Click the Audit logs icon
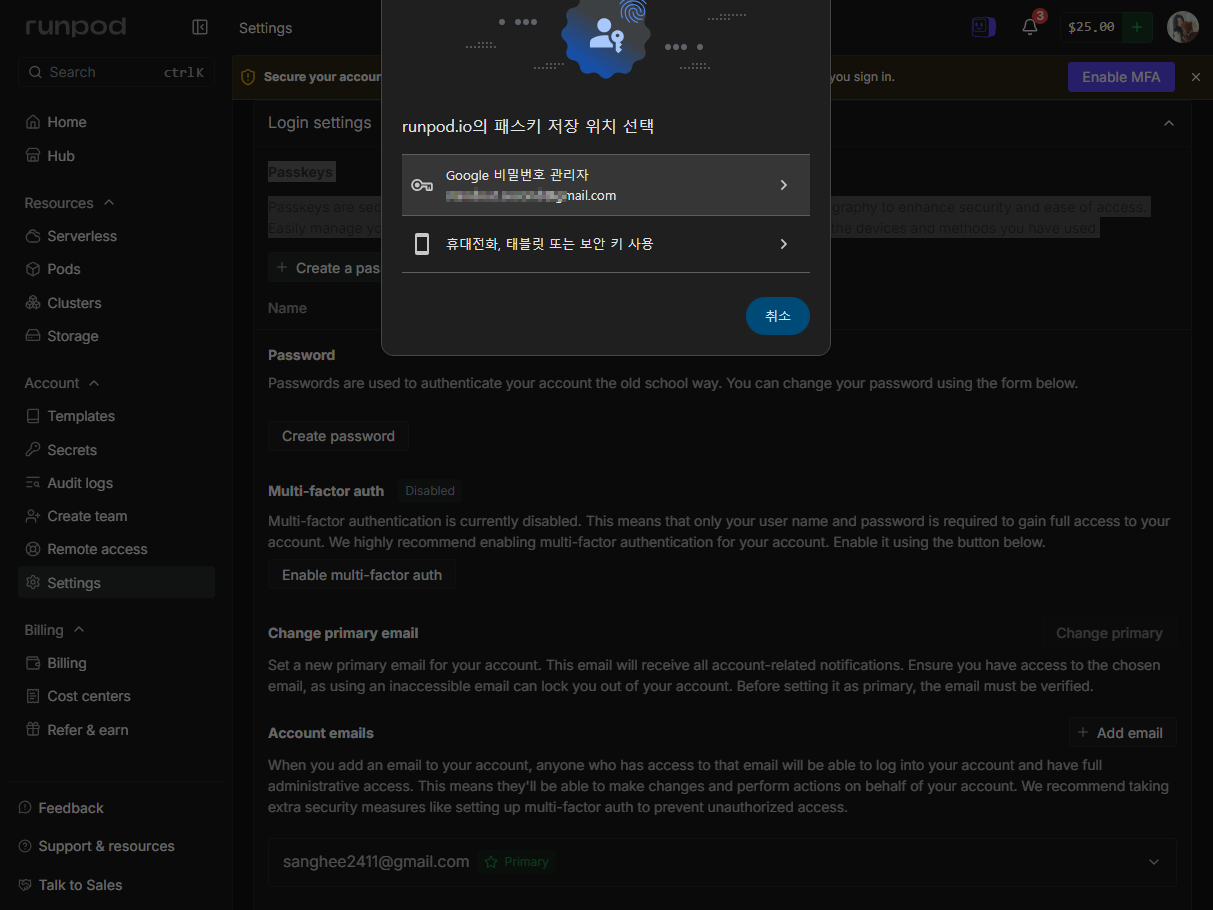The height and width of the screenshot is (910, 1213). coord(33,483)
